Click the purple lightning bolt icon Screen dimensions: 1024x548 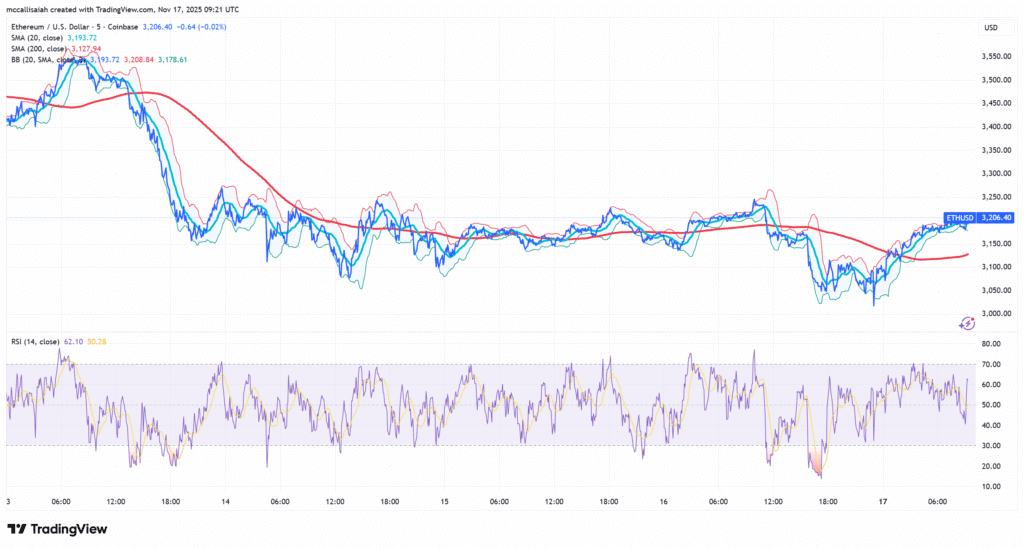point(967,323)
